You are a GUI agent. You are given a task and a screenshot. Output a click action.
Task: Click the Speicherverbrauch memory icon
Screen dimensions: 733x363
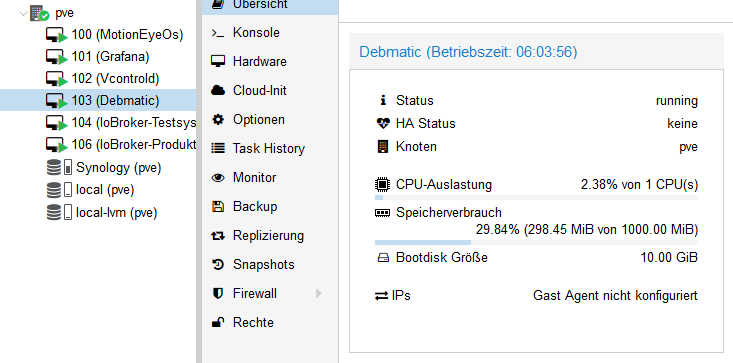point(383,213)
